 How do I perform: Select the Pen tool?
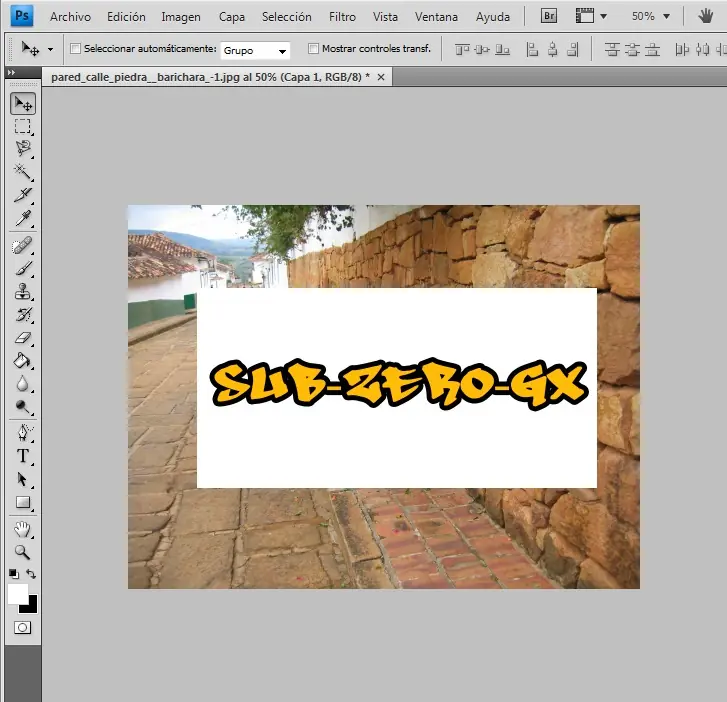click(x=23, y=433)
